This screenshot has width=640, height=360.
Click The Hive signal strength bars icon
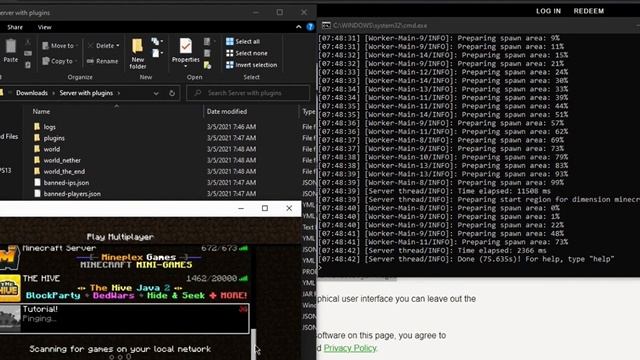(x=244, y=278)
